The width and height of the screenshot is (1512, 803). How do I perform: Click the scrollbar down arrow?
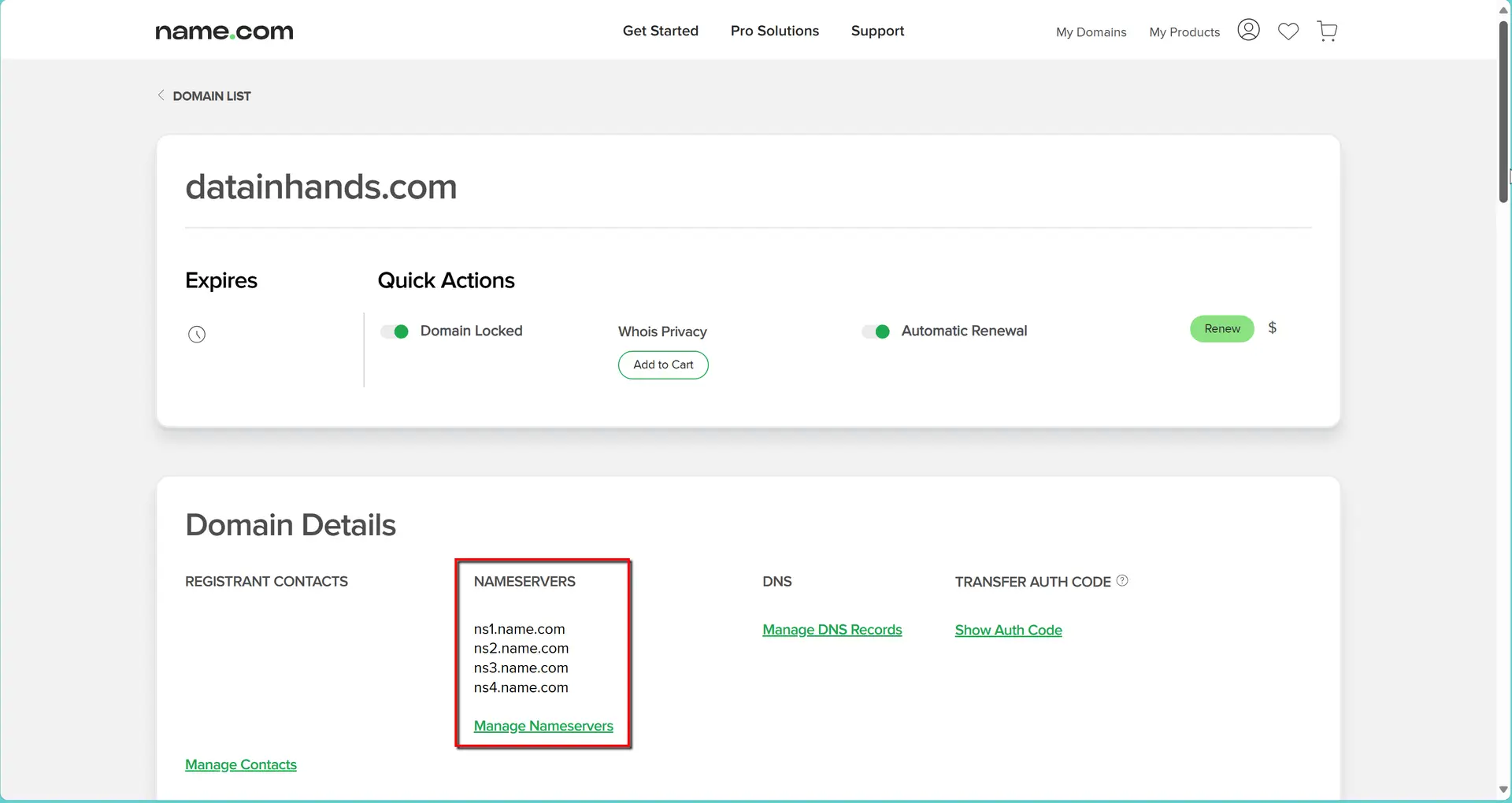[x=1503, y=790]
